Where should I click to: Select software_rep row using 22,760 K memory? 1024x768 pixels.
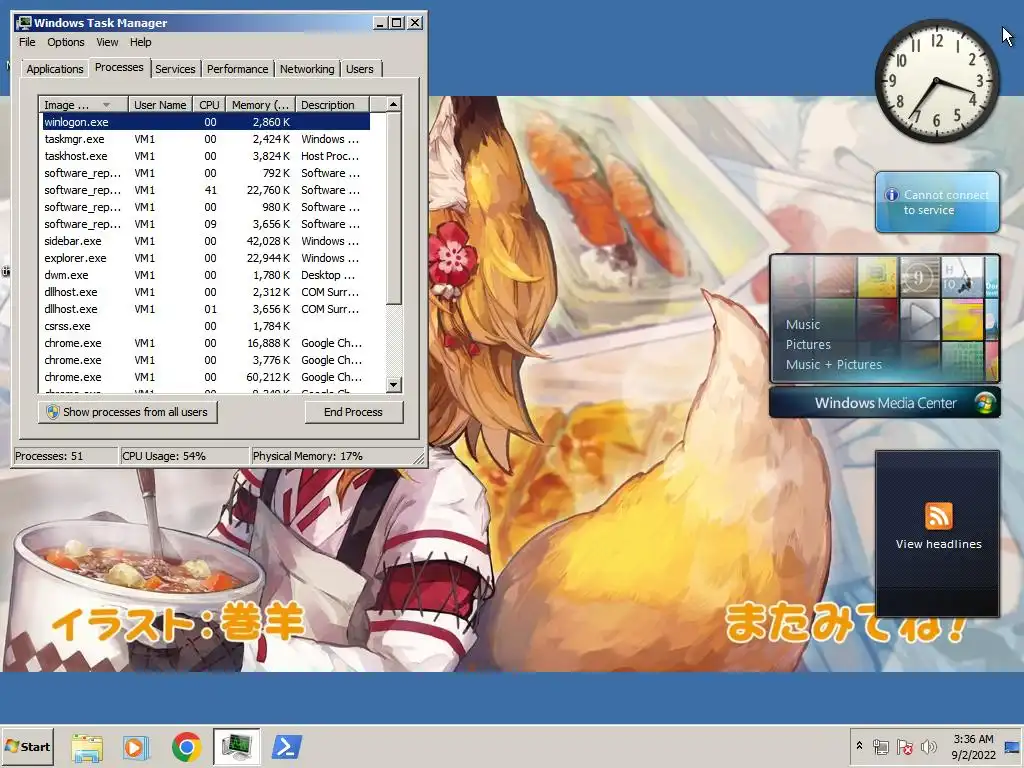pos(206,190)
